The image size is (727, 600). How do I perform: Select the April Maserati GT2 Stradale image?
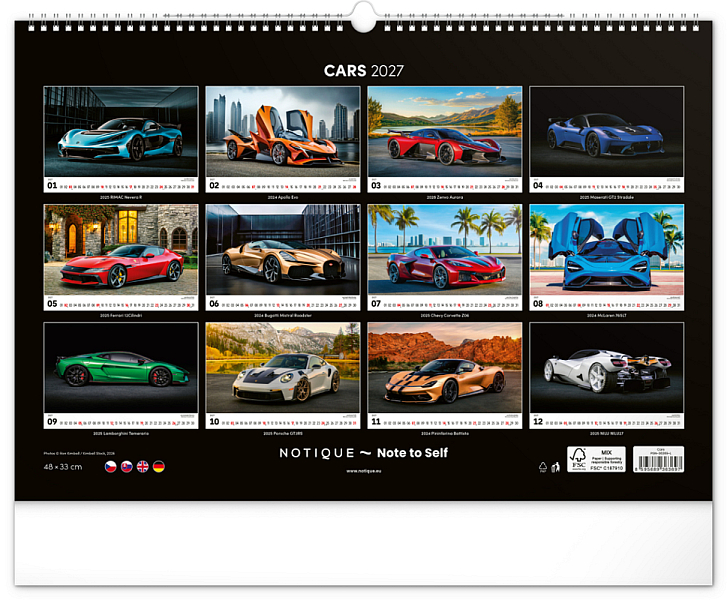point(606,131)
